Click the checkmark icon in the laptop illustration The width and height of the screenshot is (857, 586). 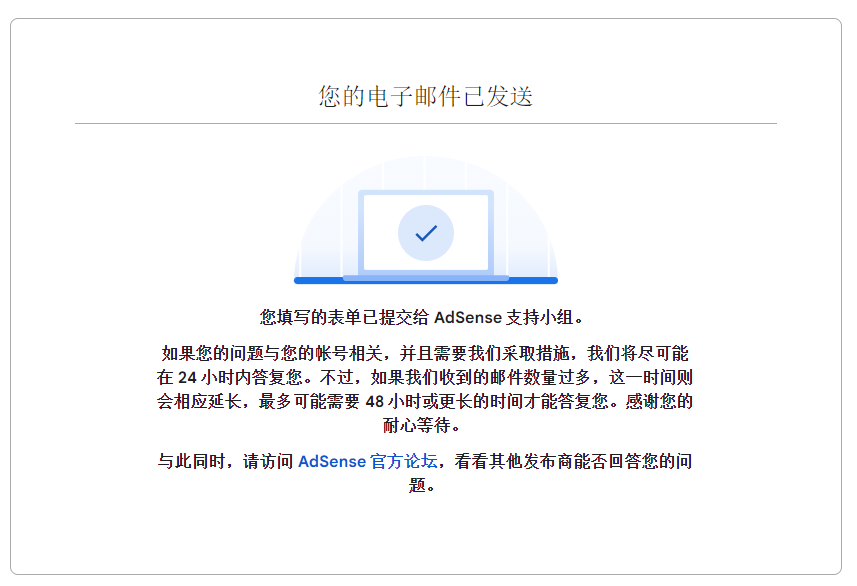[x=426, y=233]
